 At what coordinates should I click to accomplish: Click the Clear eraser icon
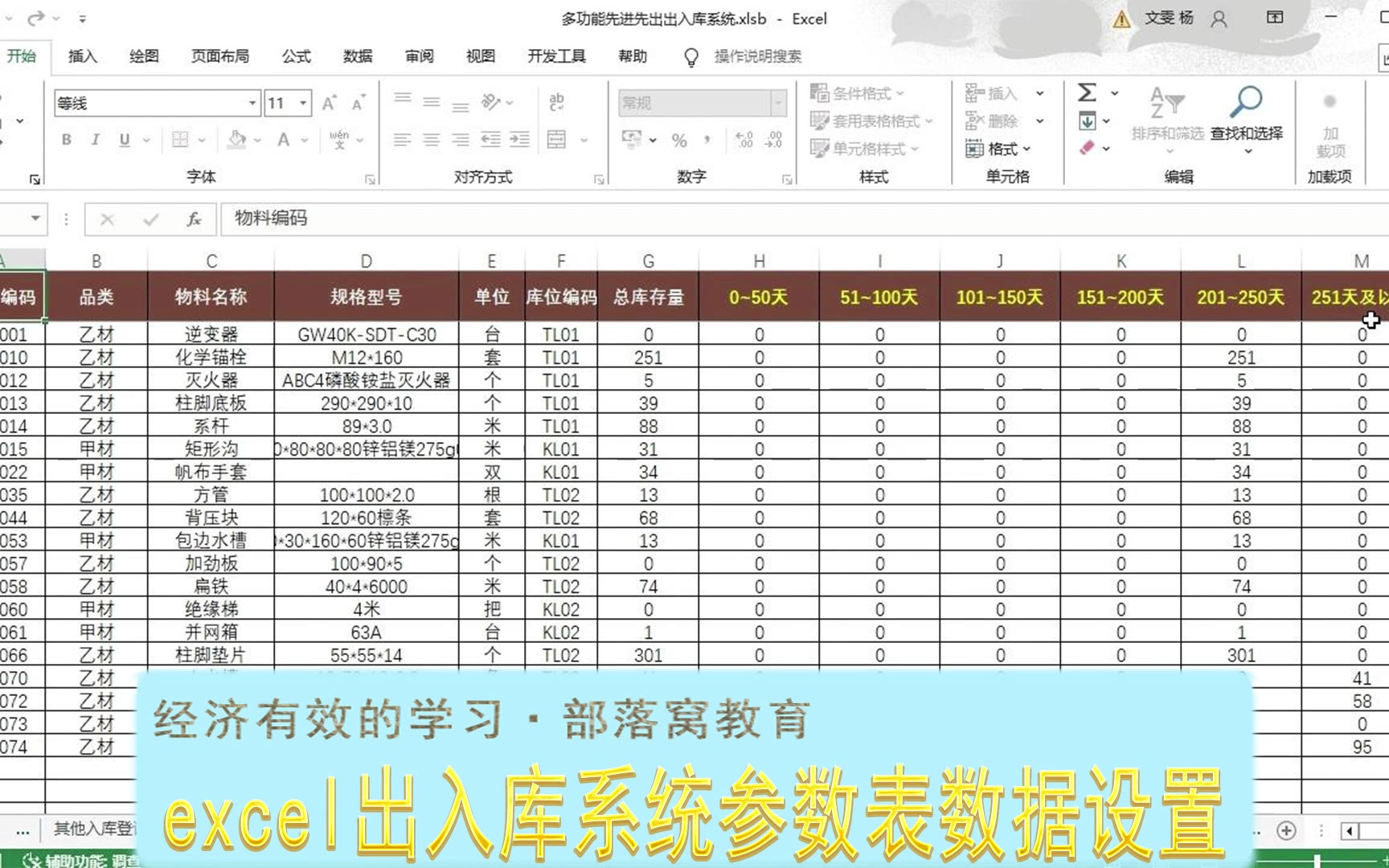1087,148
